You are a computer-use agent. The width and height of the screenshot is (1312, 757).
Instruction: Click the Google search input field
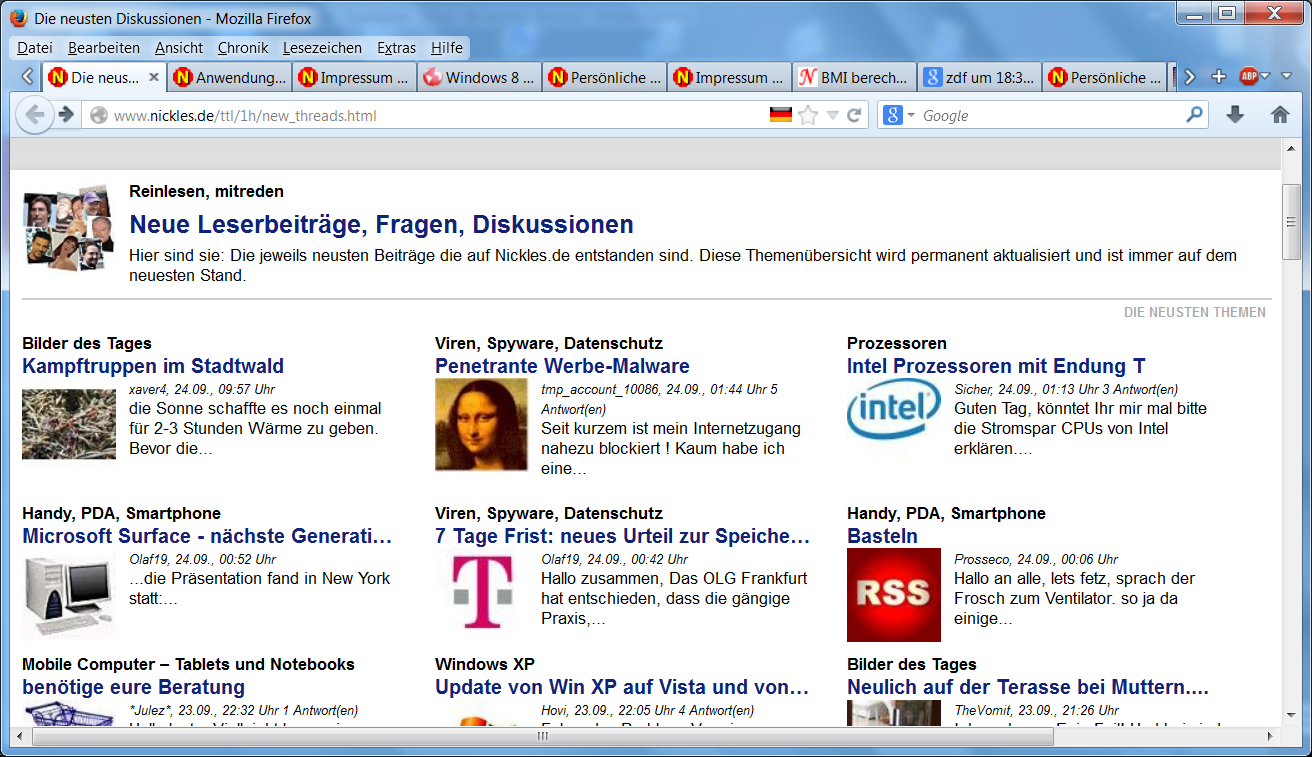[1050, 116]
